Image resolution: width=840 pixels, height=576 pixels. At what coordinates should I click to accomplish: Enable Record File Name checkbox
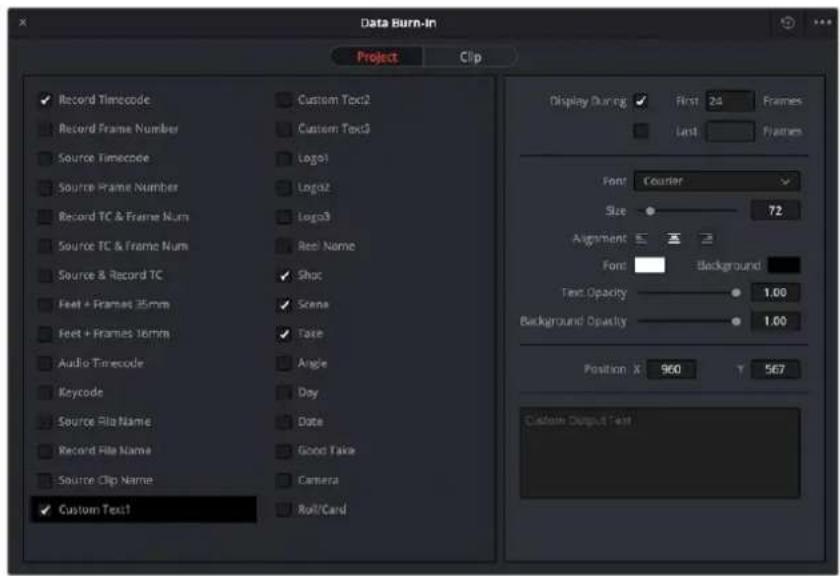(45, 451)
